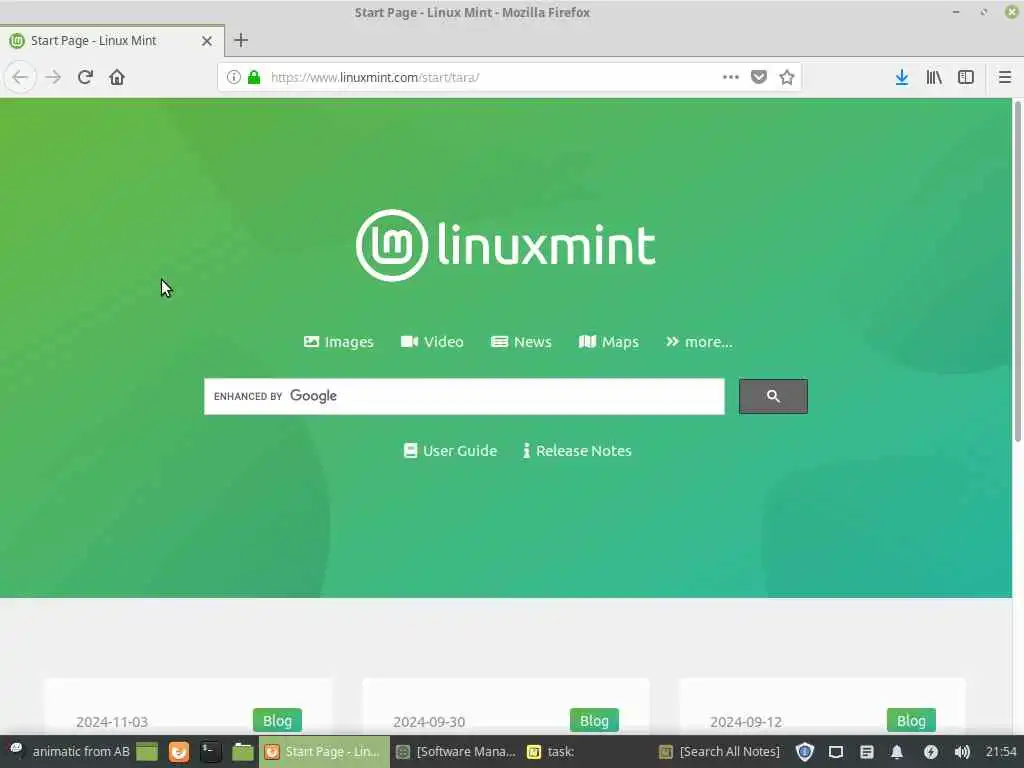
Task: Open the notifications bell icon
Action: click(897, 752)
